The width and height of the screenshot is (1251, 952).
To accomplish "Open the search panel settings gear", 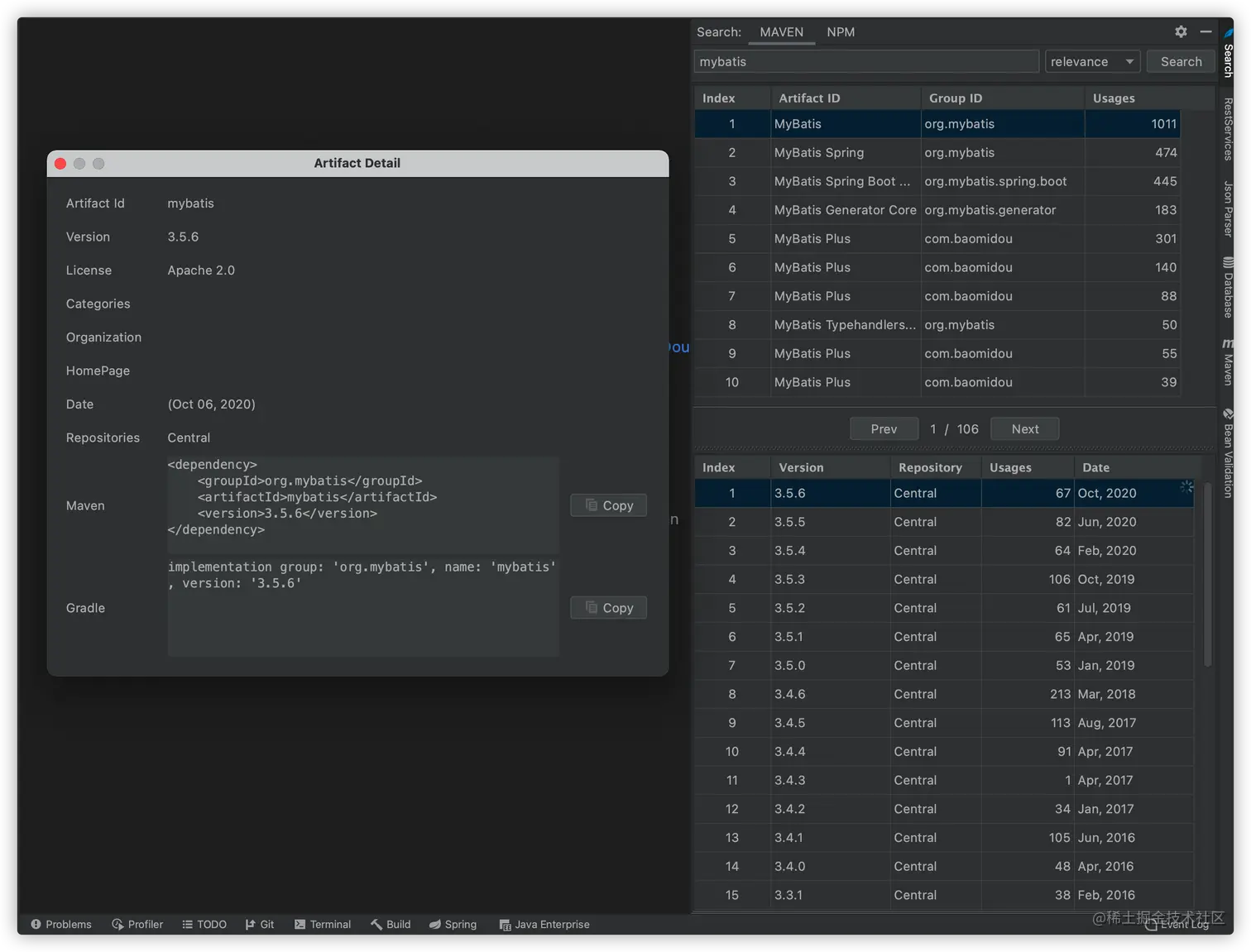I will 1181,31.
